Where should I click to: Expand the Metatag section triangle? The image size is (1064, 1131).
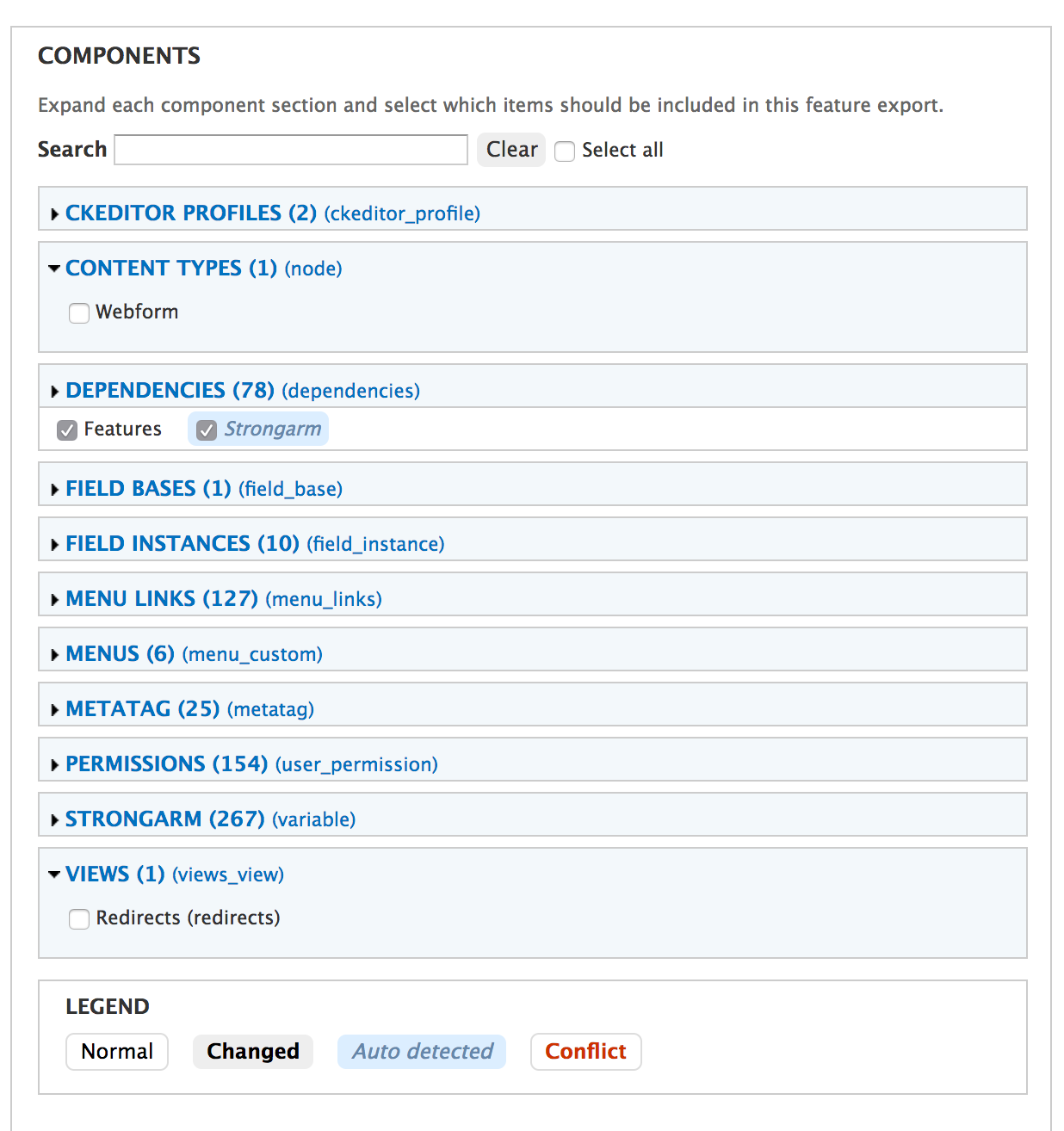pyautogui.click(x=55, y=709)
